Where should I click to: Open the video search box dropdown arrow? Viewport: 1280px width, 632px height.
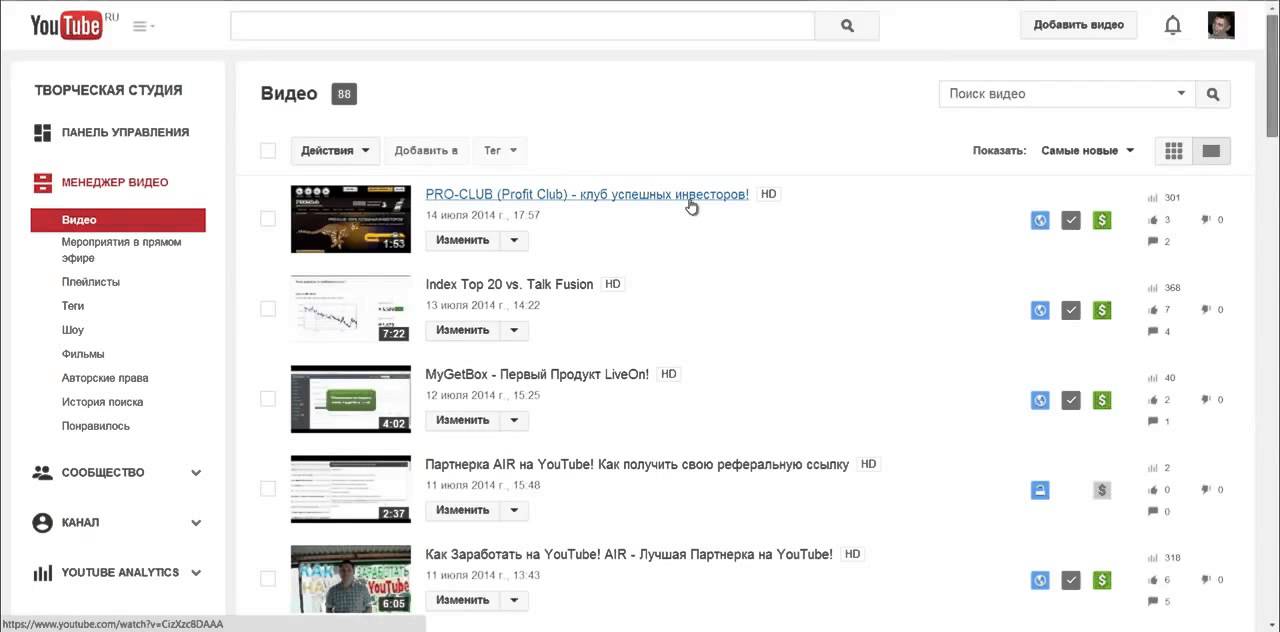click(x=1181, y=94)
